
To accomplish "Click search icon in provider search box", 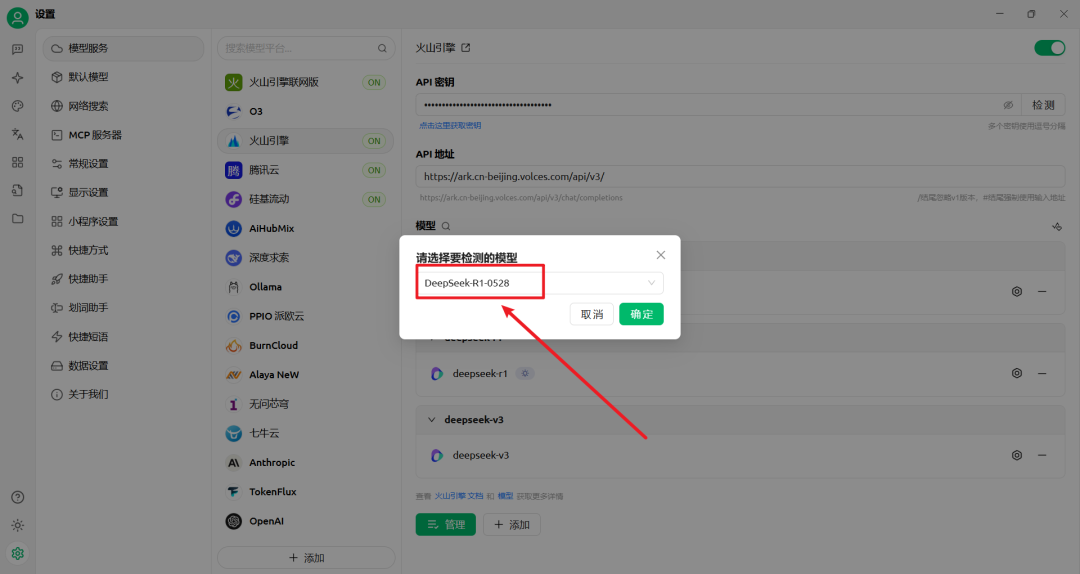I will tap(382, 48).
